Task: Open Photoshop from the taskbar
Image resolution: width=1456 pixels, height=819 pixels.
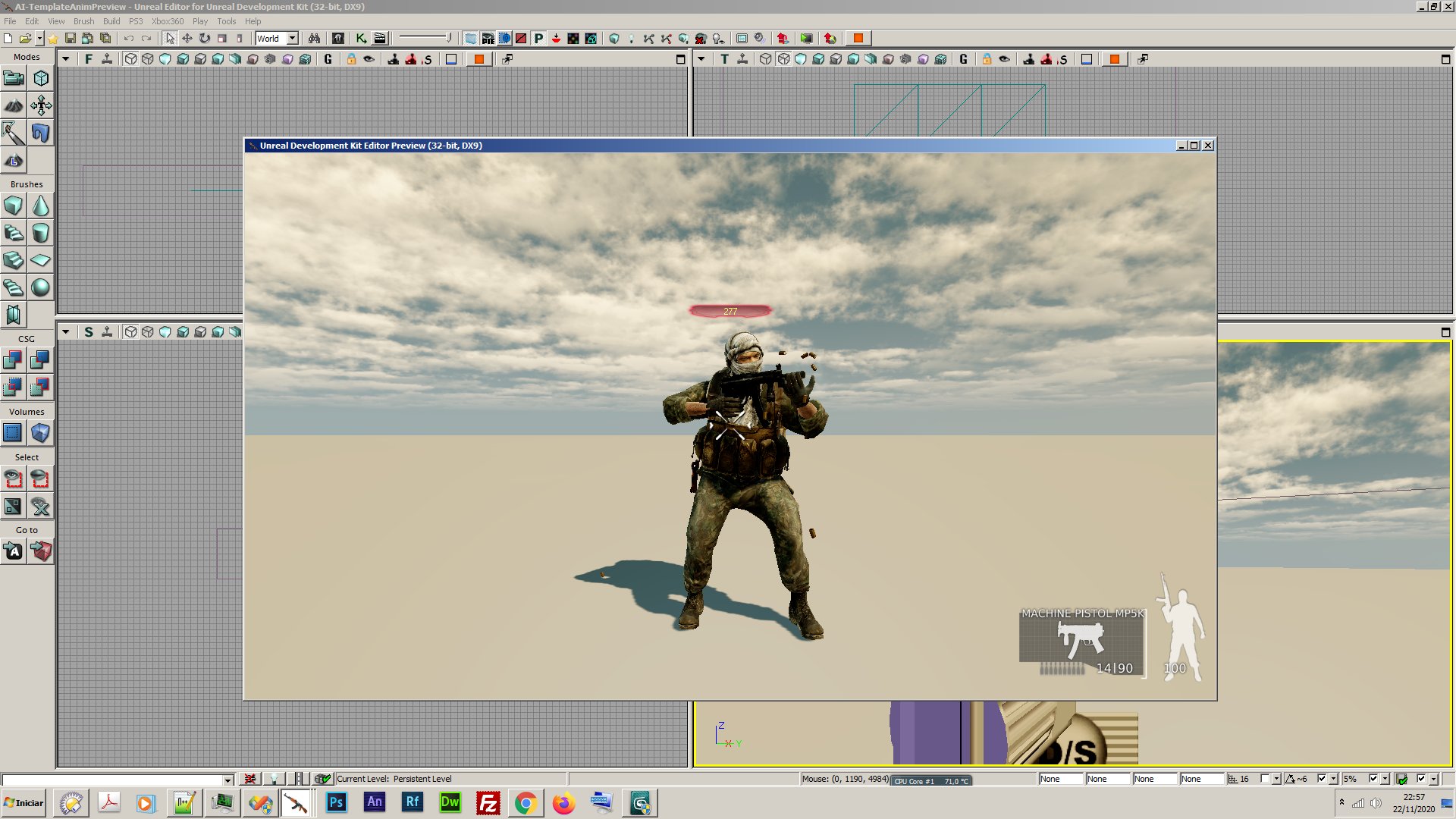Action: (x=336, y=803)
